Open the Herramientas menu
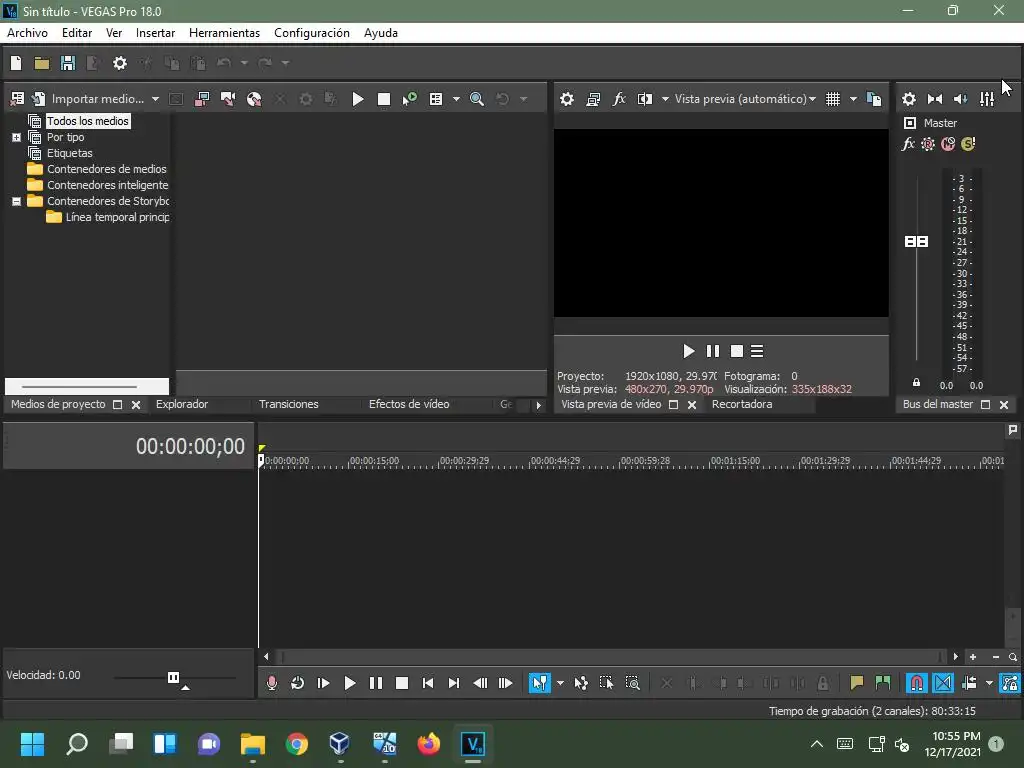 tap(224, 33)
